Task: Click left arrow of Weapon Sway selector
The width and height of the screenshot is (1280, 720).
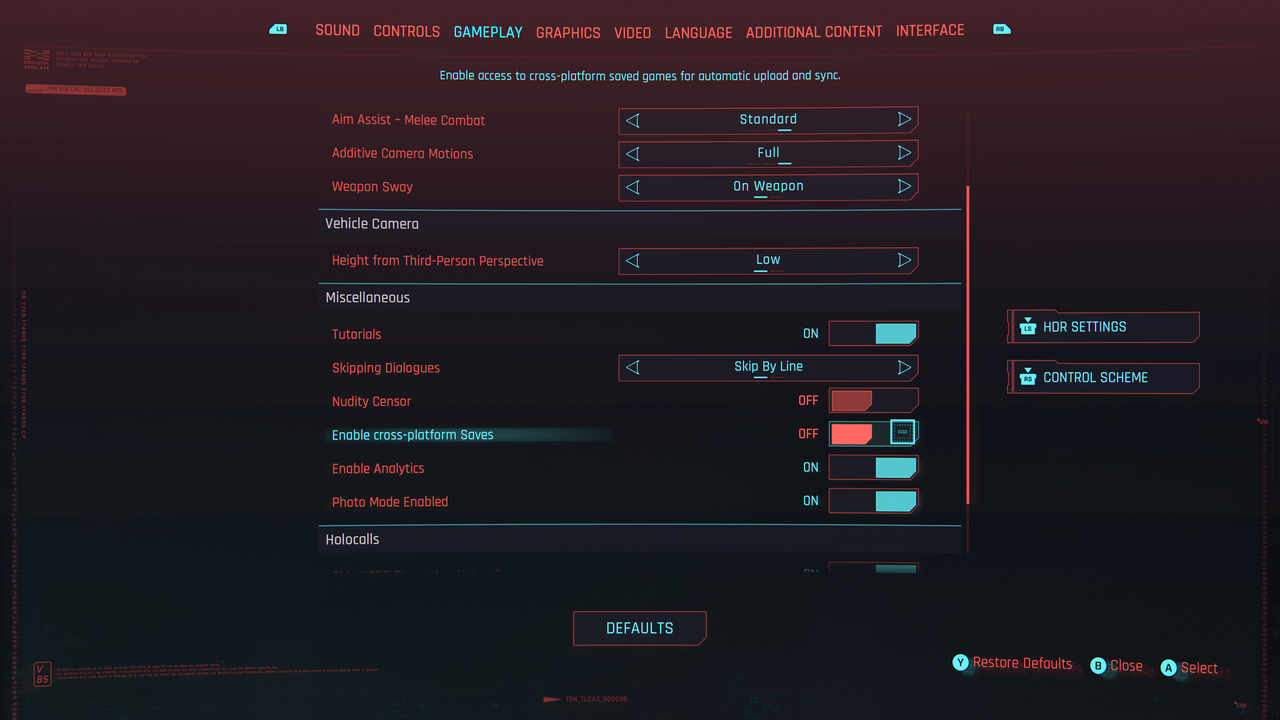Action: [x=632, y=187]
